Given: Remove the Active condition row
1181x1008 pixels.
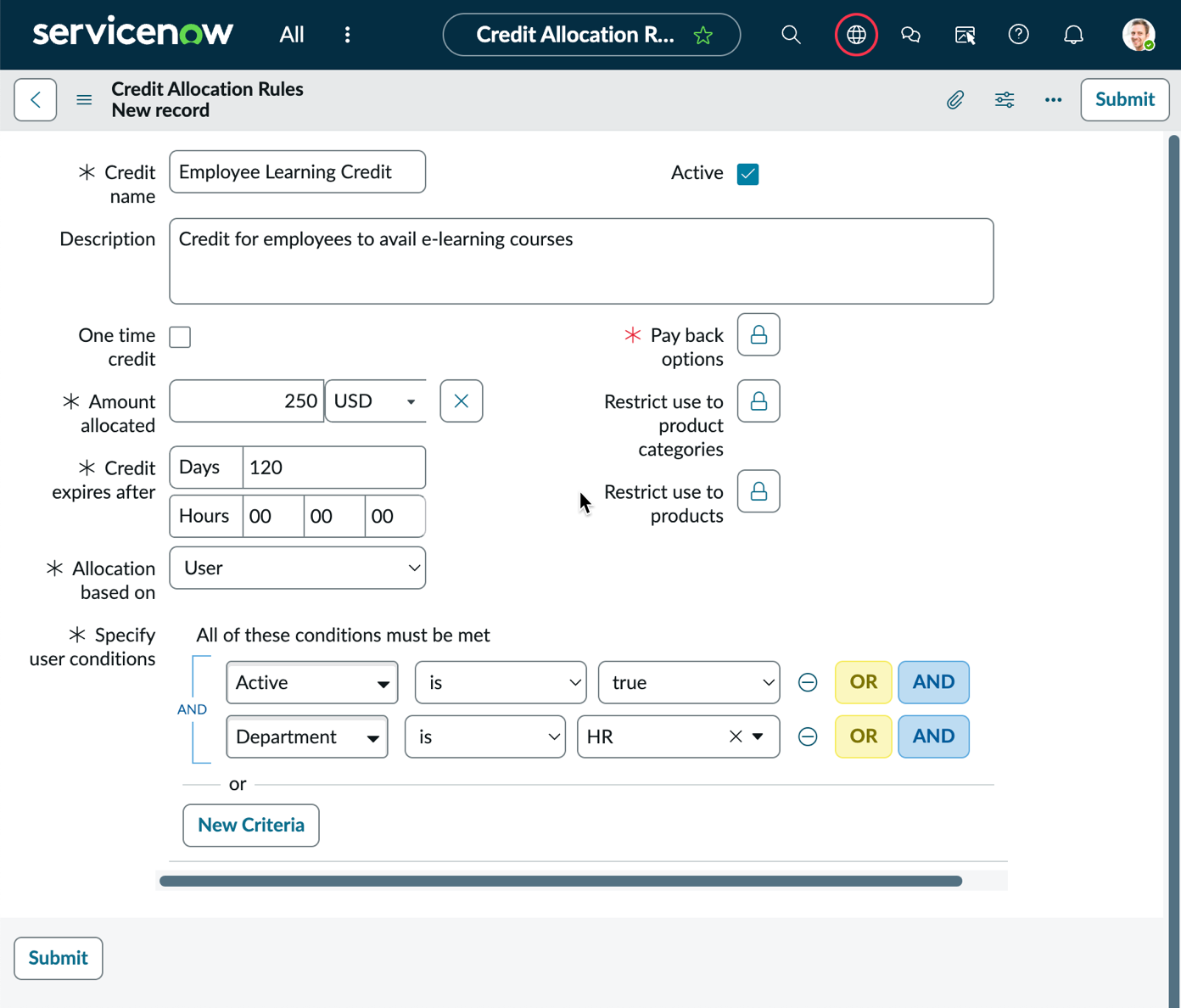Looking at the screenshot, I should [x=808, y=682].
